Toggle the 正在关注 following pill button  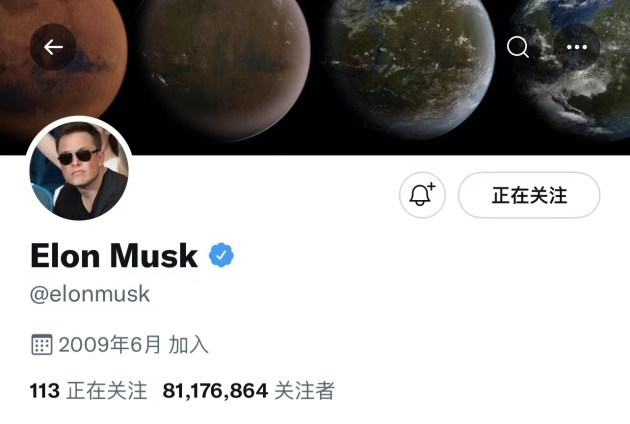pyautogui.click(x=529, y=195)
